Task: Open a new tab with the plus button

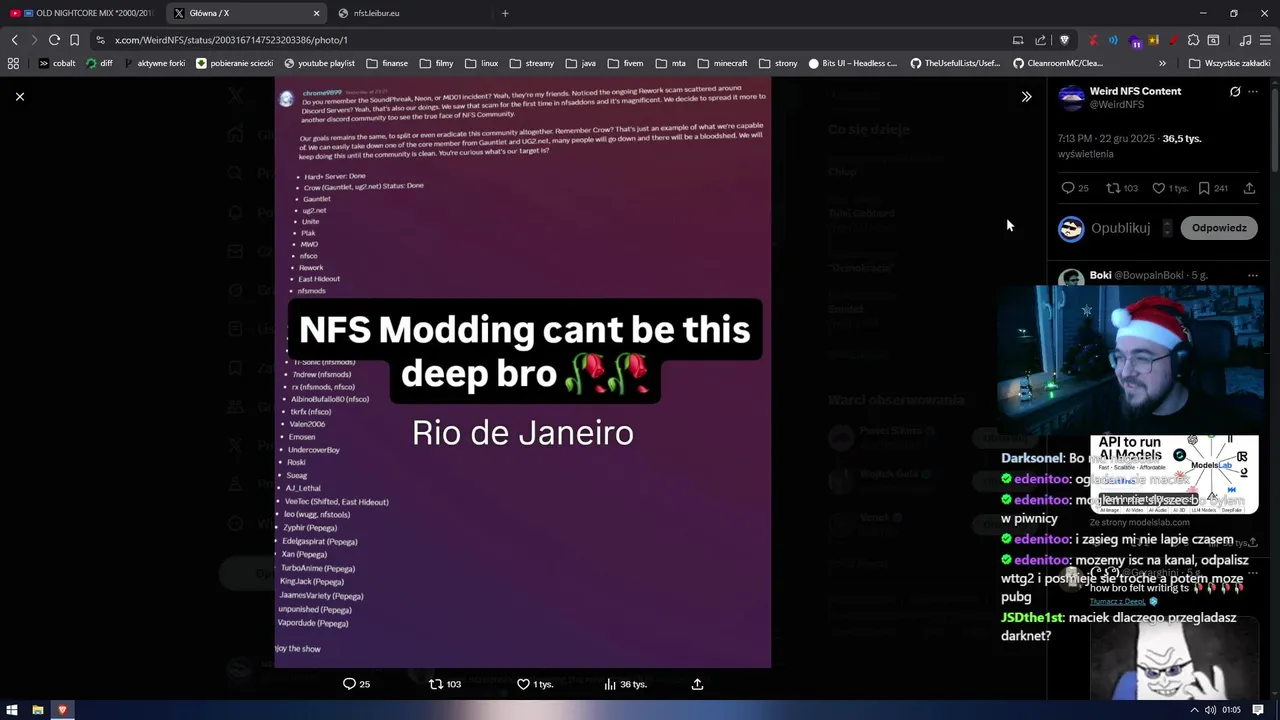Action: point(505,13)
